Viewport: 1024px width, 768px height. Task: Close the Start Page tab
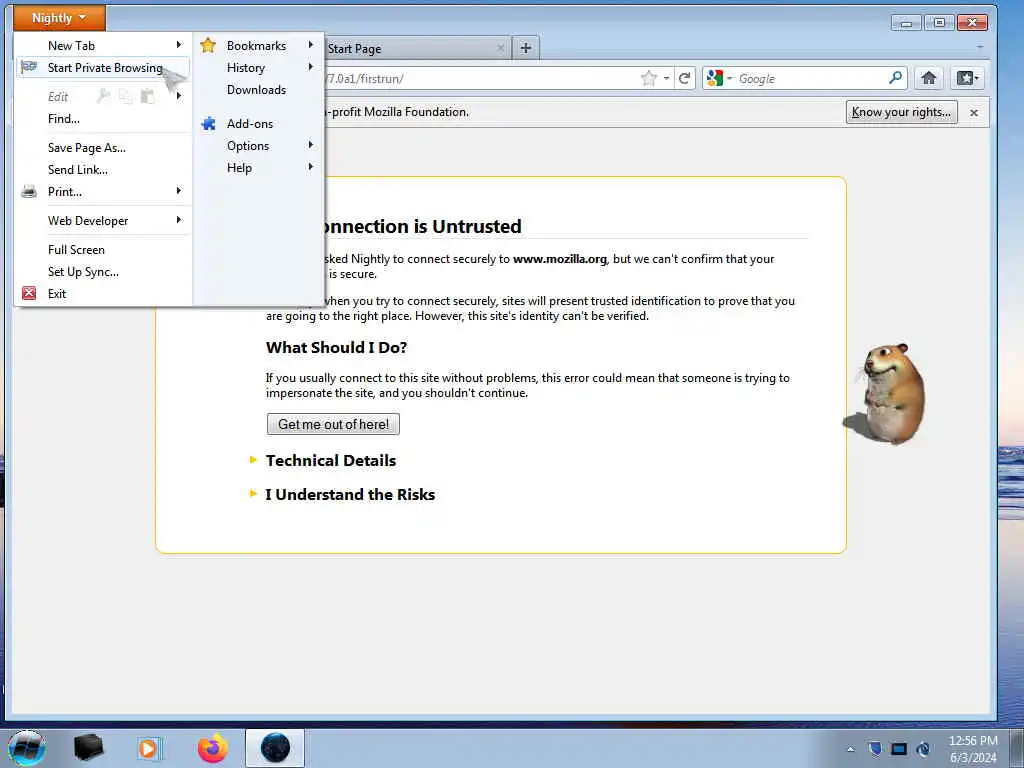click(x=500, y=48)
